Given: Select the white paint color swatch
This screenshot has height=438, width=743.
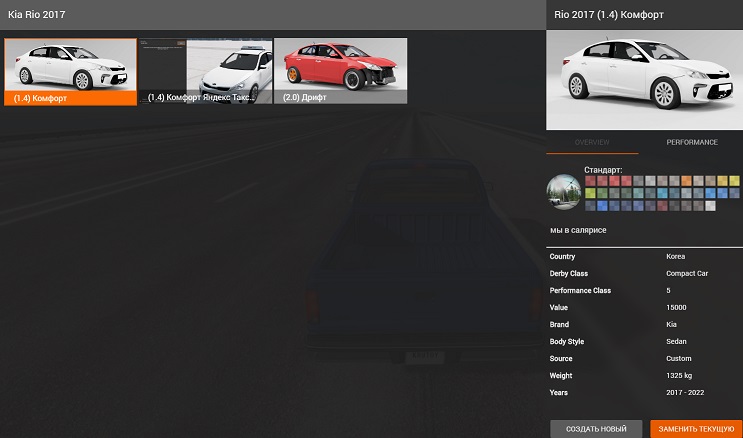Looking at the screenshot, I should (710, 205).
